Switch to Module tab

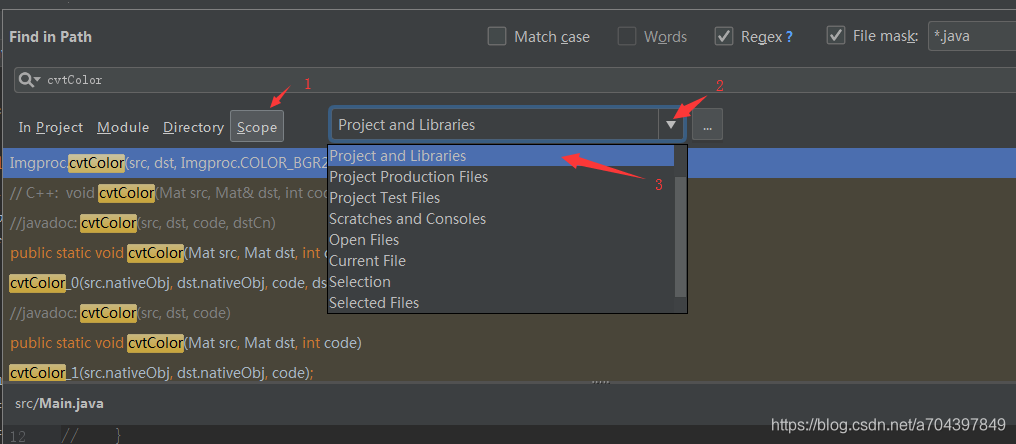pos(123,128)
